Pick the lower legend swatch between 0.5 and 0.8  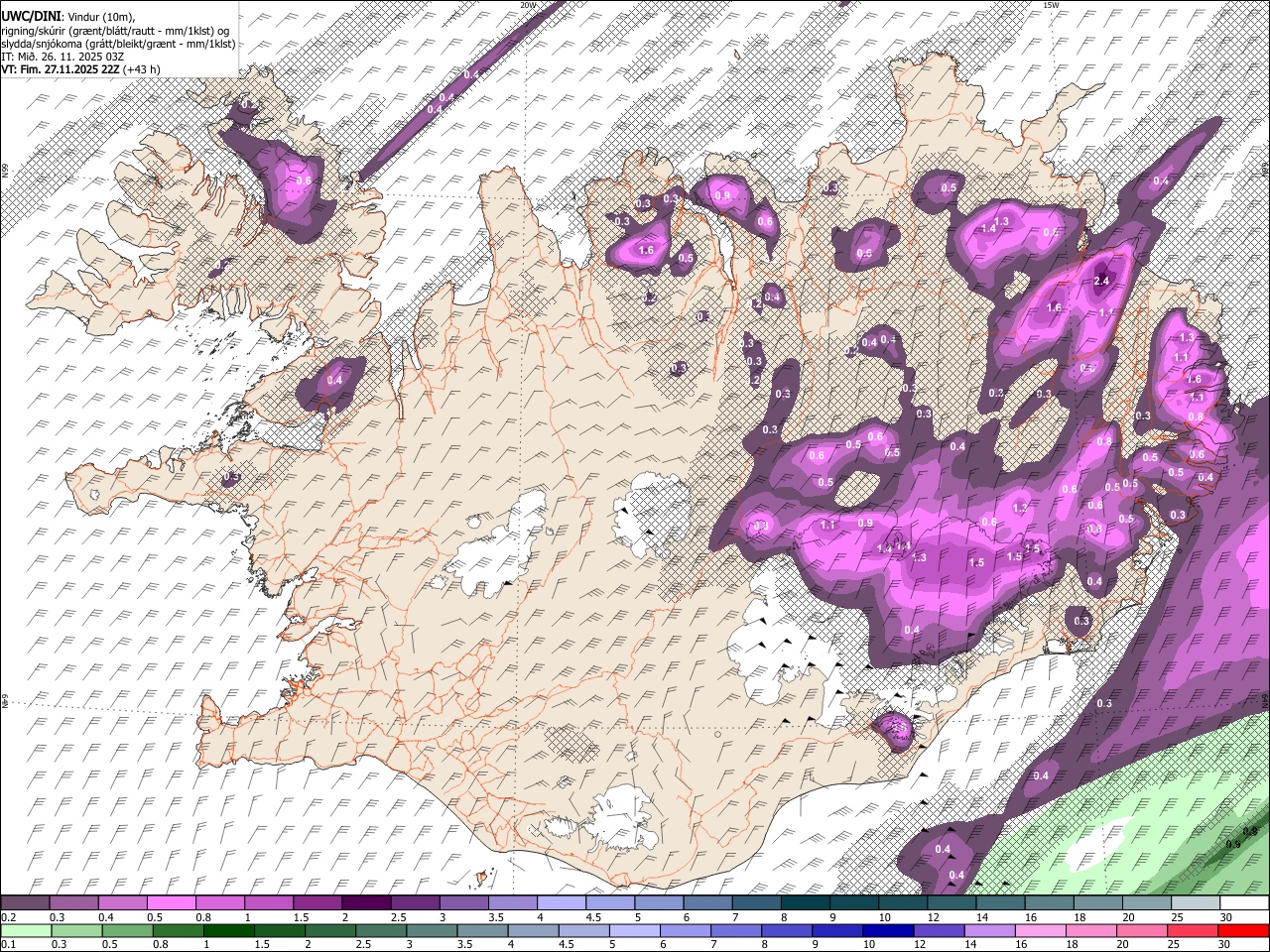(x=130, y=930)
